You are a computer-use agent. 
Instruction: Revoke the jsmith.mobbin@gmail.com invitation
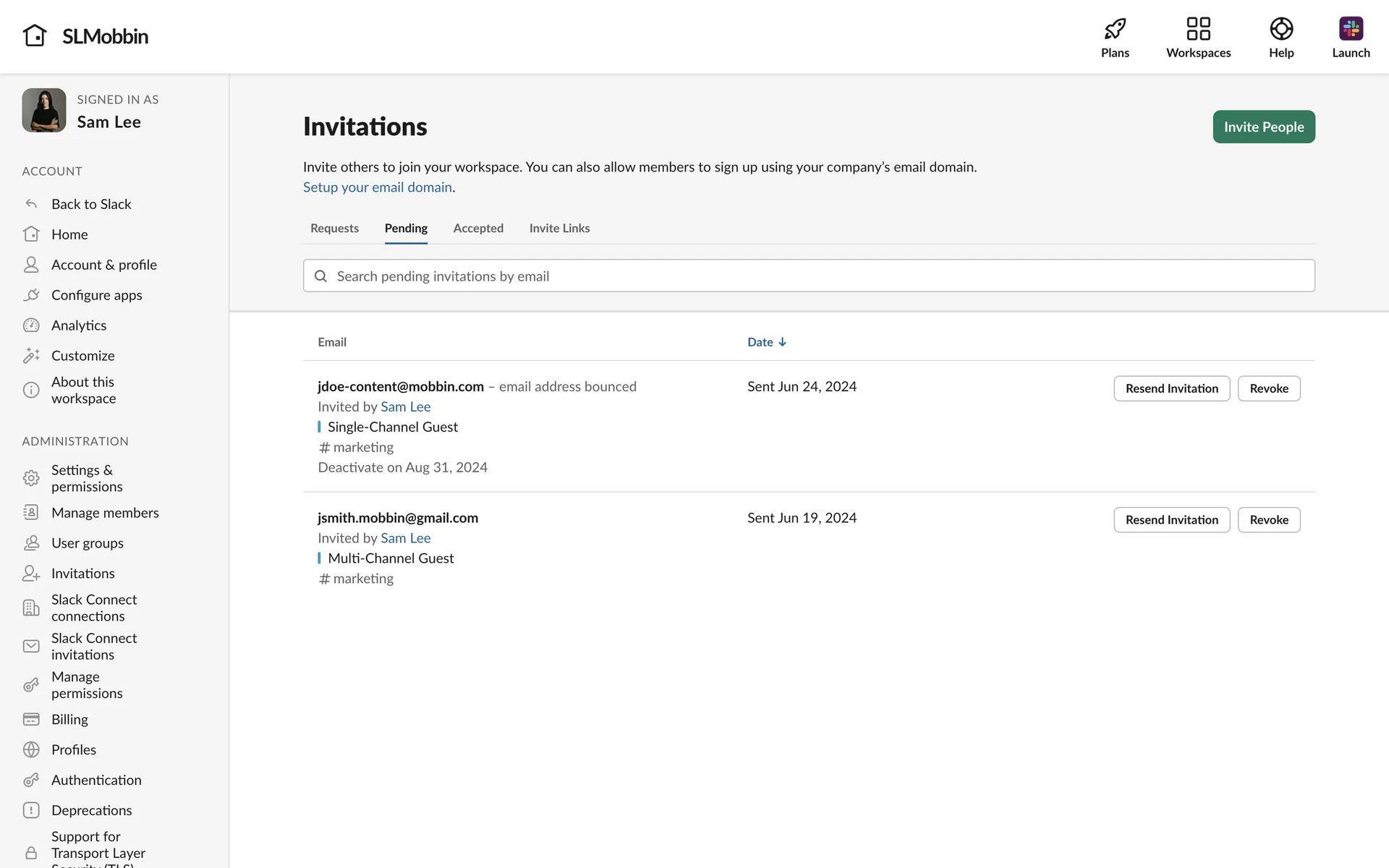tap(1268, 520)
